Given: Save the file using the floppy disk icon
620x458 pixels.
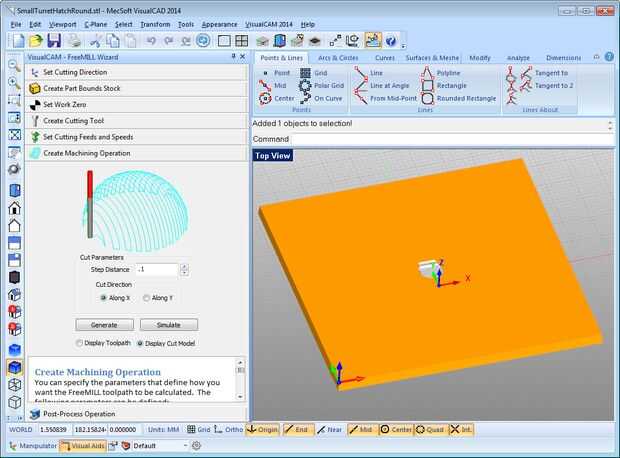Looking at the screenshot, I should [54, 40].
